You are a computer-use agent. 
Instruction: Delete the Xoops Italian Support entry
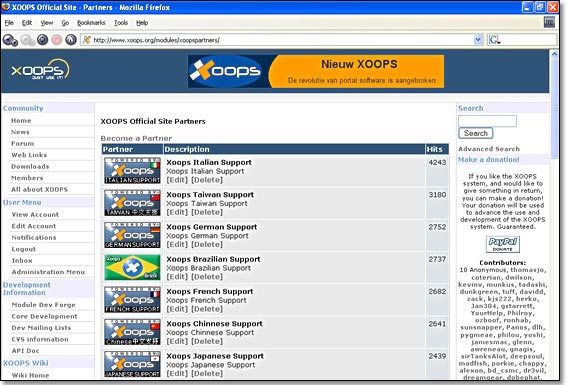[x=207, y=180]
